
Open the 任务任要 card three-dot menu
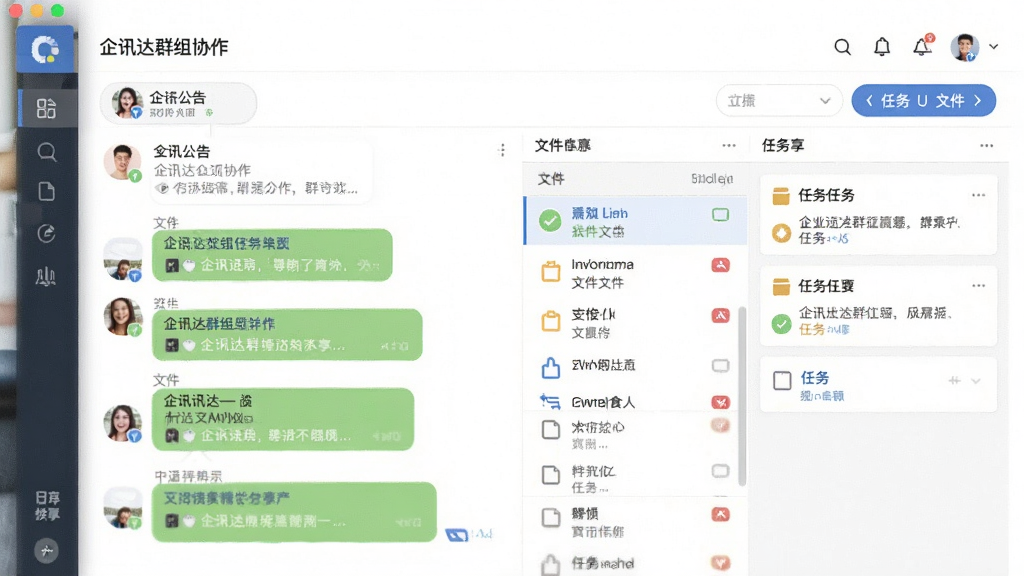978,285
